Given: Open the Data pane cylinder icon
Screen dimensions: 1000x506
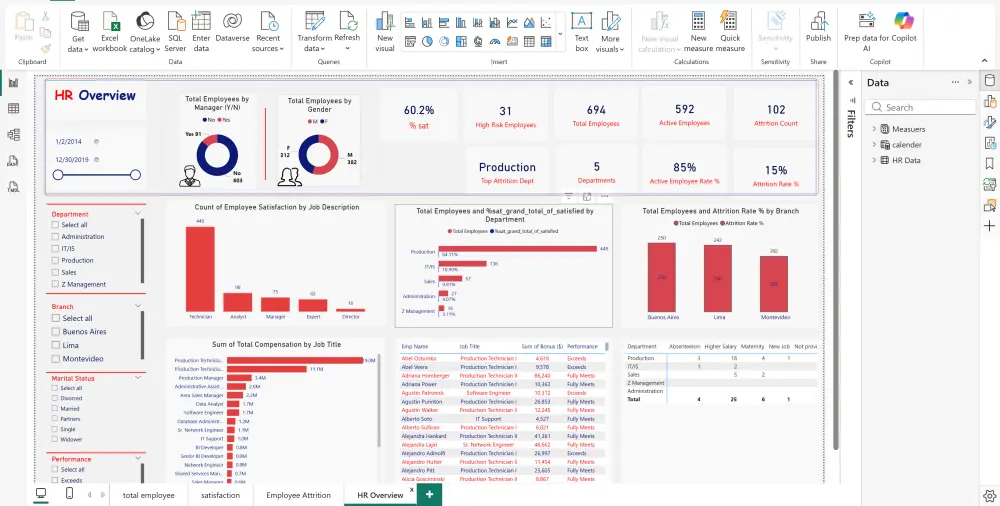Looking at the screenshot, I should click(x=989, y=80).
